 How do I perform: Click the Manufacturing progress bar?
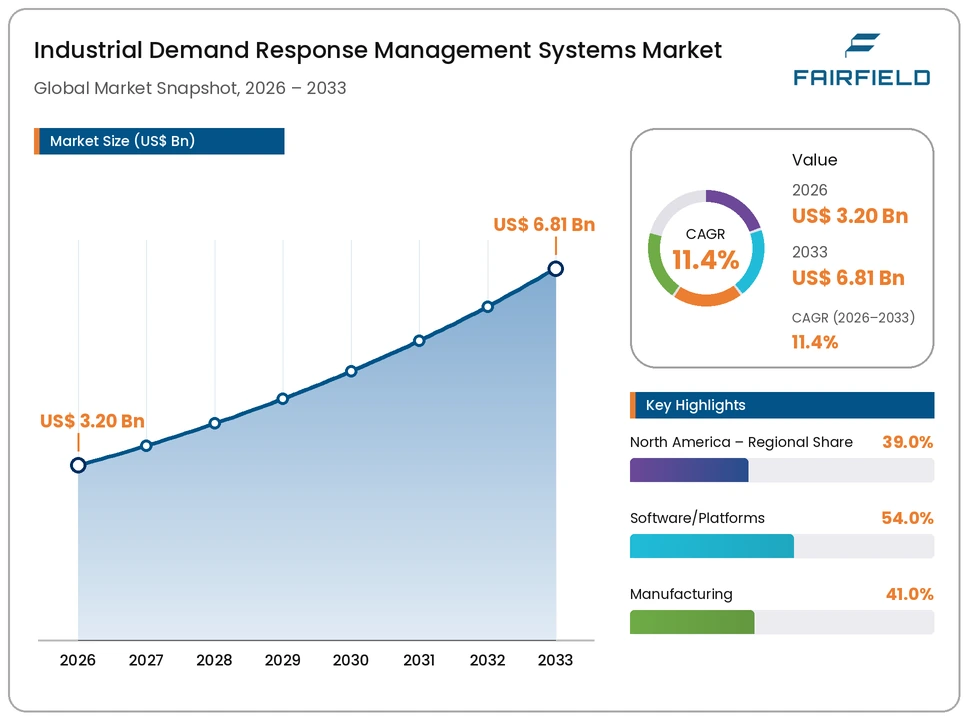(x=782, y=622)
